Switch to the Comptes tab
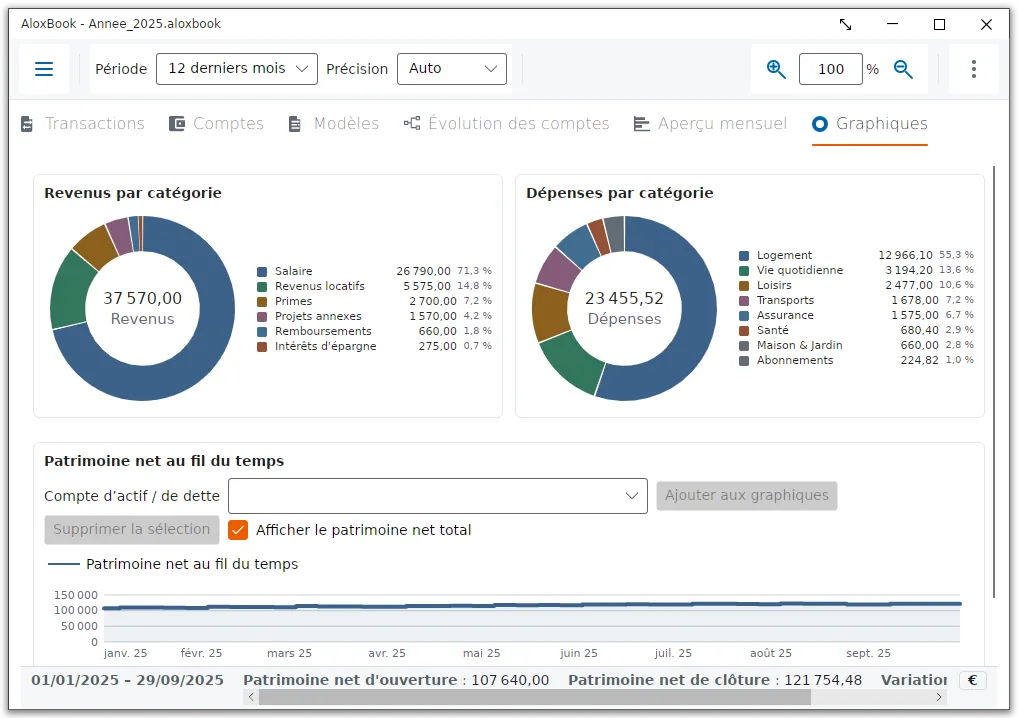 (216, 123)
